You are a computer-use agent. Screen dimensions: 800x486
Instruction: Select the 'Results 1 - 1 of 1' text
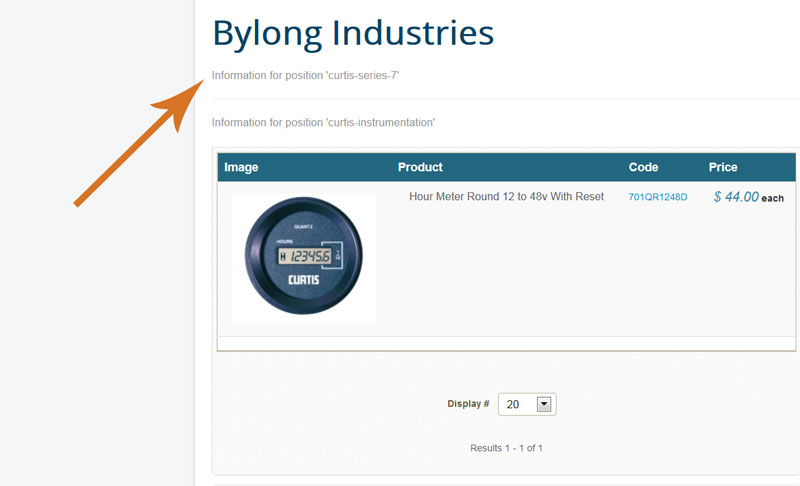pyautogui.click(x=506, y=448)
